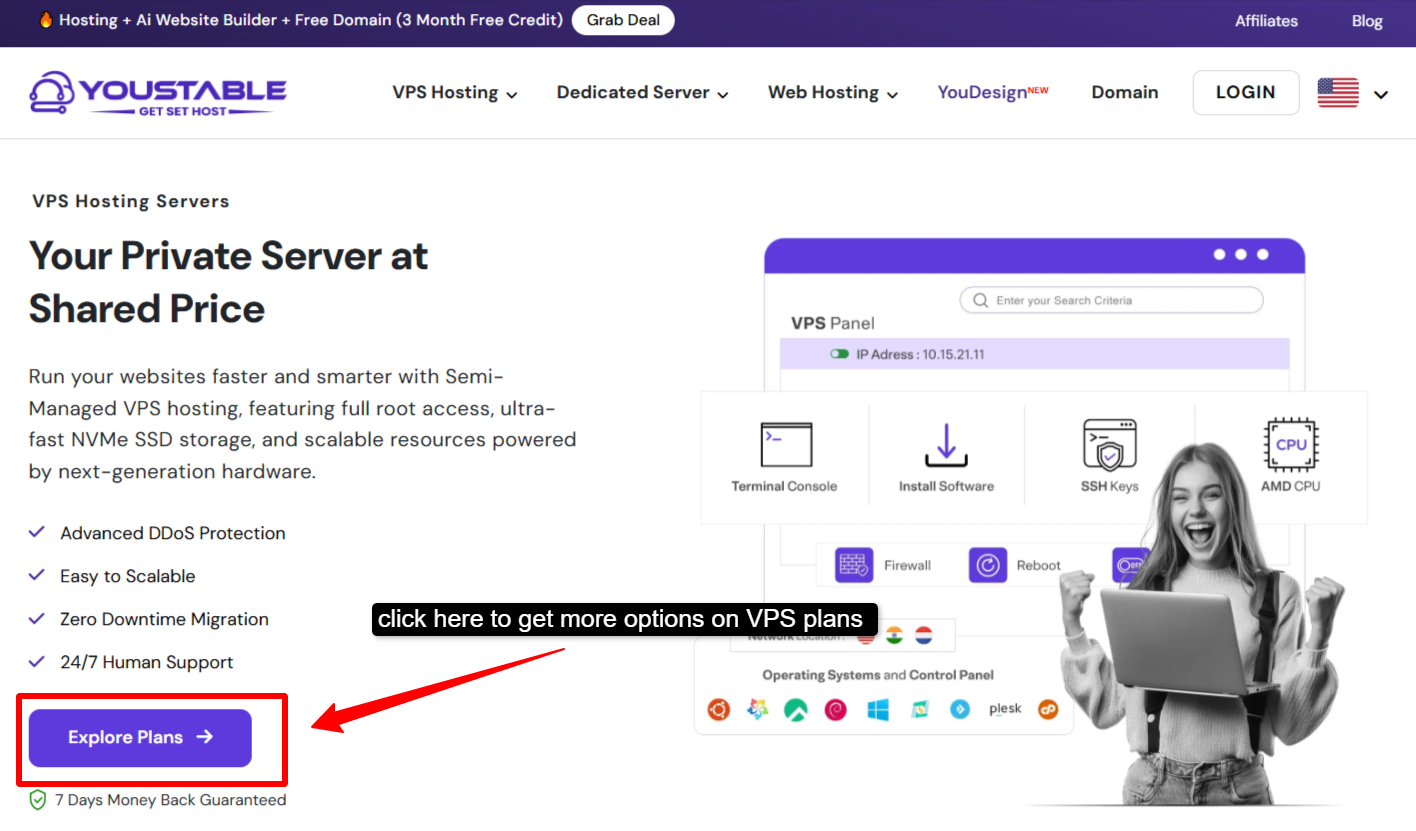
Task: Open the Affiliates link in top bar
Action: click(1266, 21)
